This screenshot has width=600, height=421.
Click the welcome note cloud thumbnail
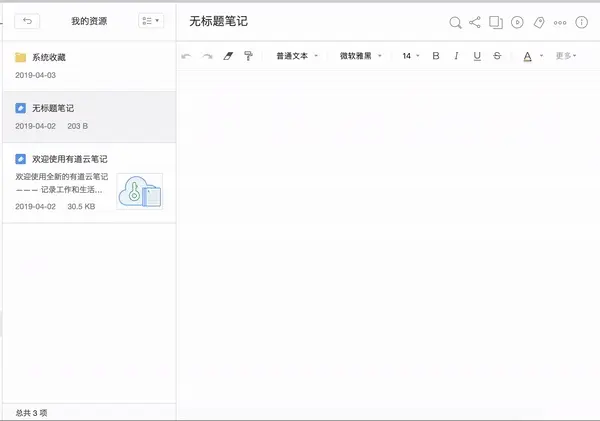coord(140,191)
